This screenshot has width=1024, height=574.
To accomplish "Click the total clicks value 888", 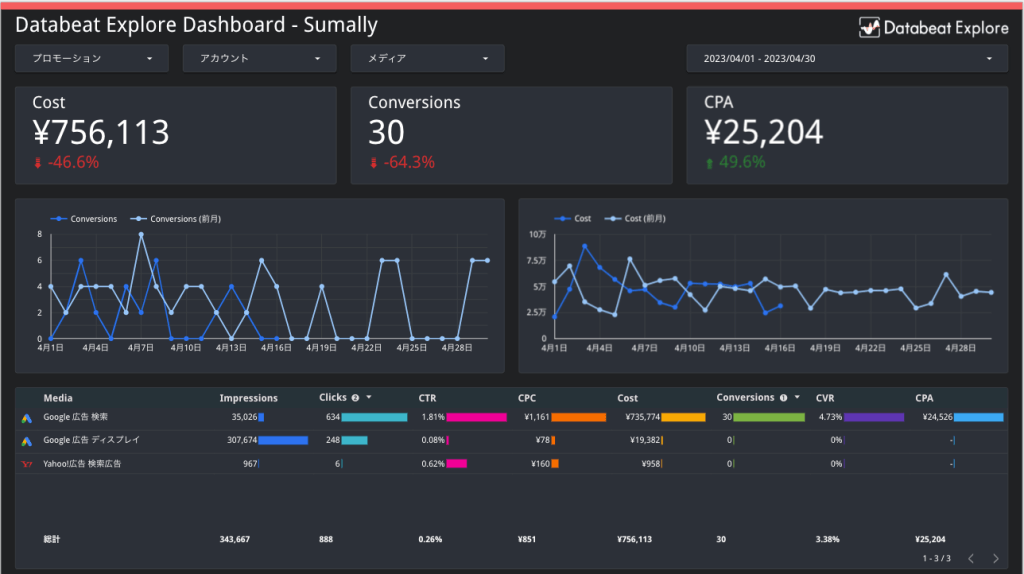I will [x=326, y=539].
